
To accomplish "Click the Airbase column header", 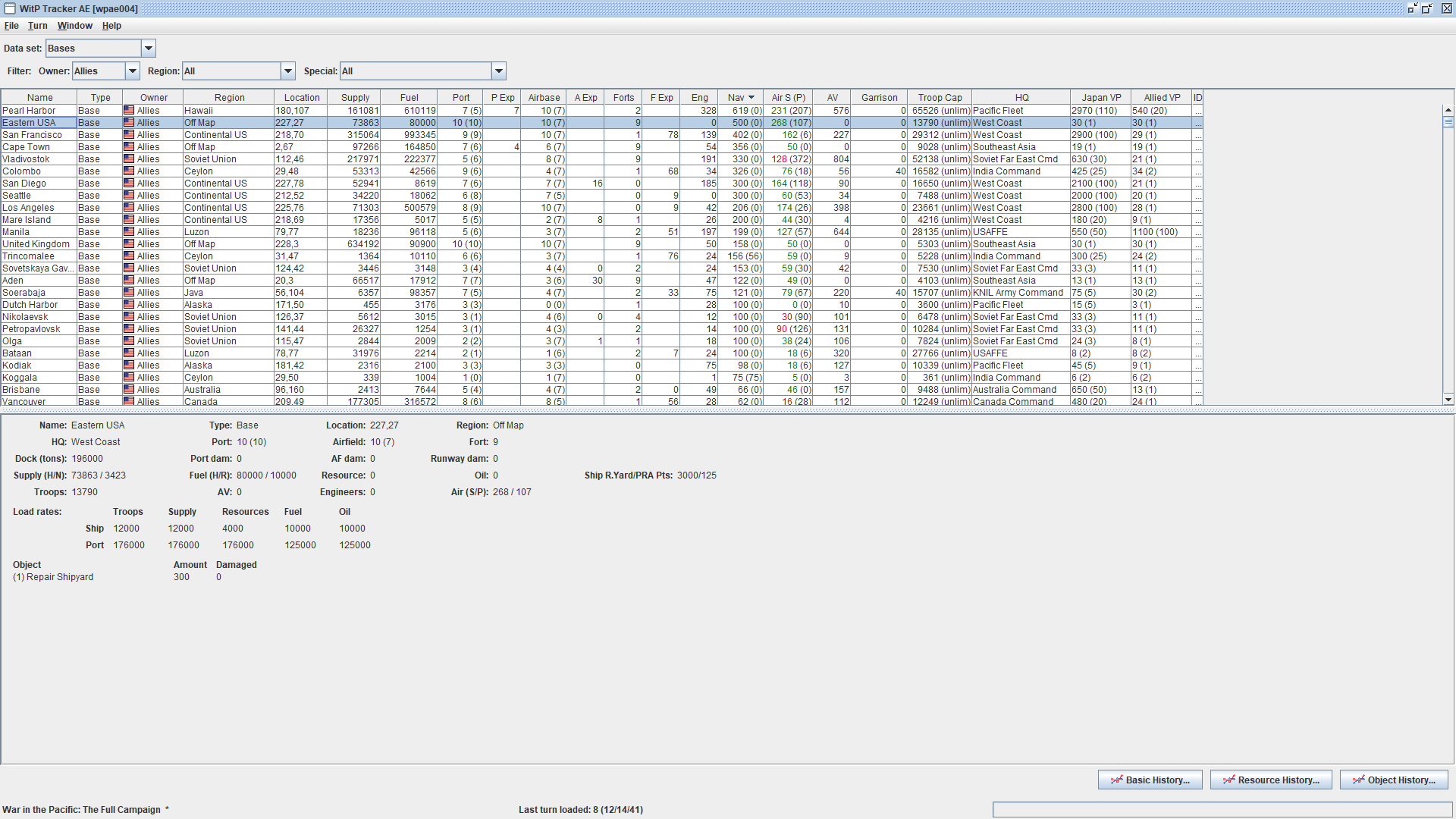I will [544, 98].
